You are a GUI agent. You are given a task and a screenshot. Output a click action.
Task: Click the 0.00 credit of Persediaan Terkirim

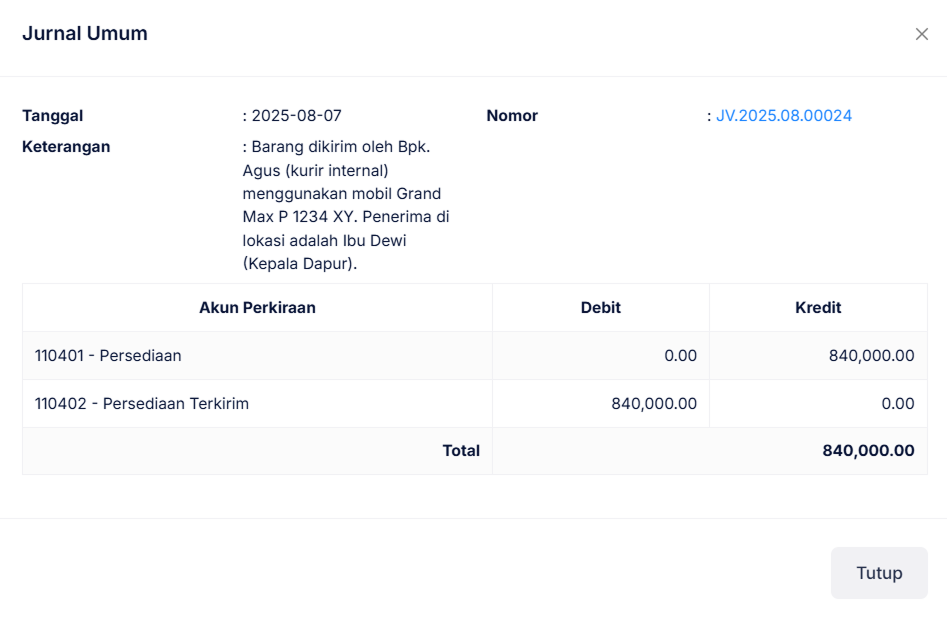[897, 404]
